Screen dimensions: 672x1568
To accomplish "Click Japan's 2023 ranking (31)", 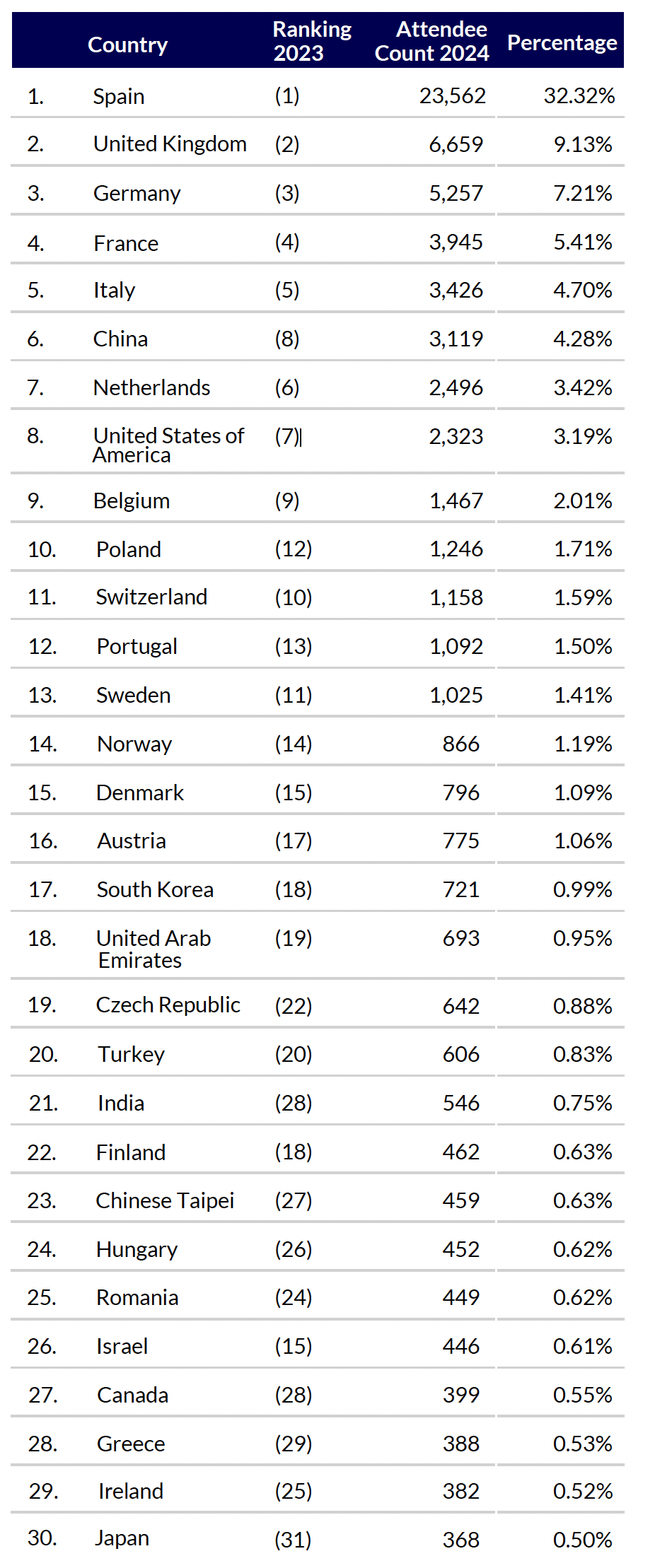I will click(x=293, y=1539).
